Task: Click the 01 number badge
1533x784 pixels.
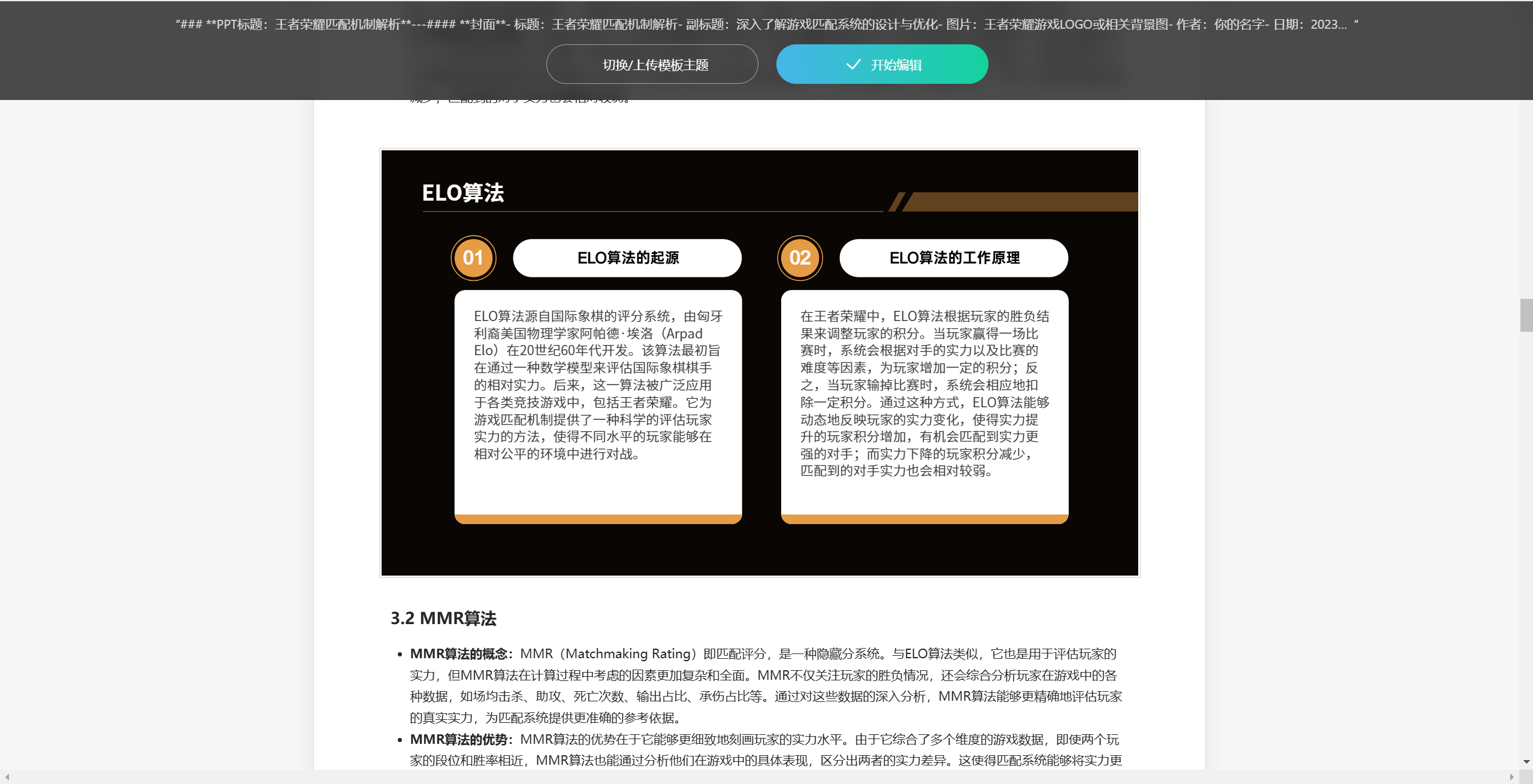Action: [473, 258]
